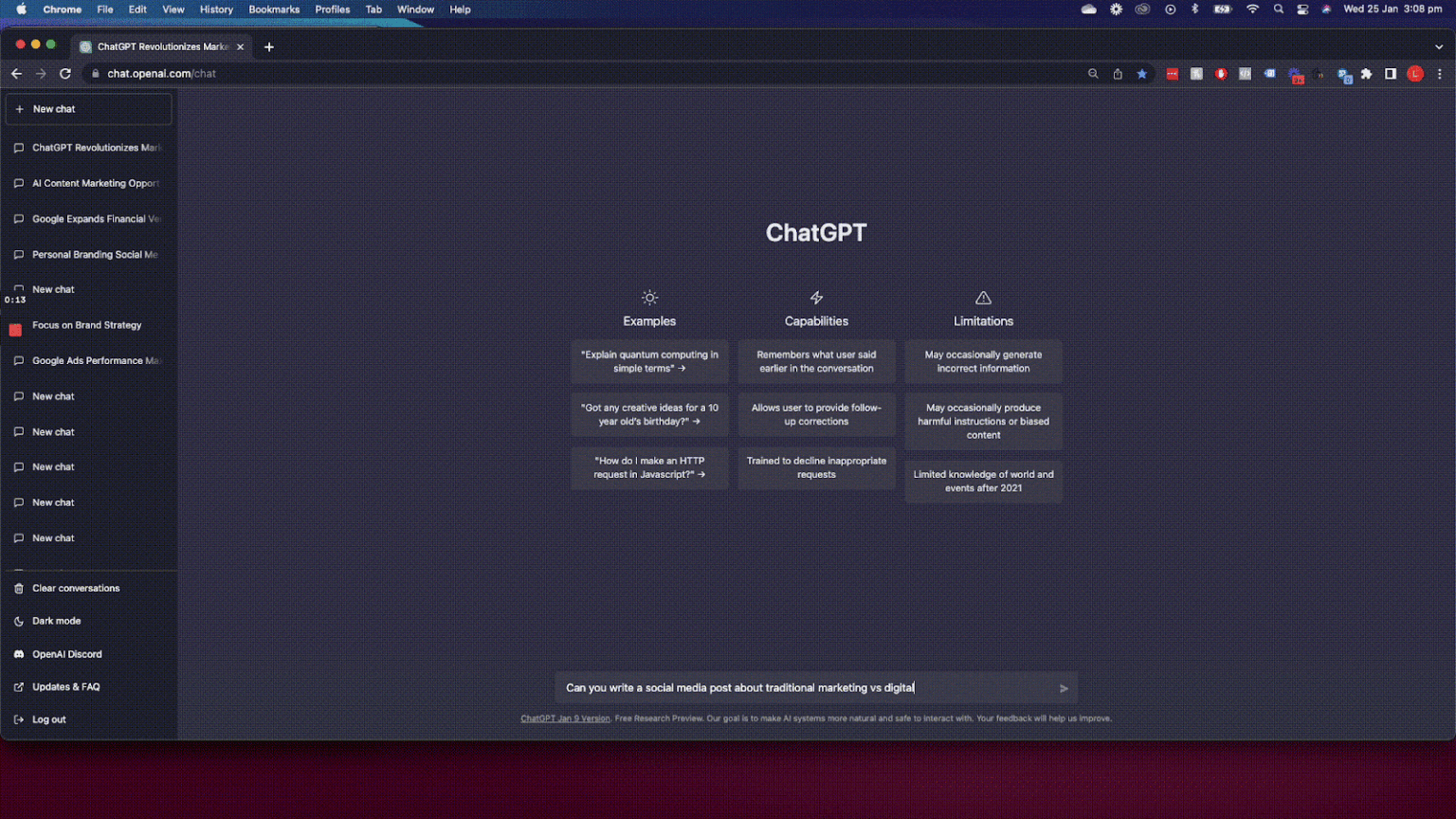1456x819 pixels.
Task: Open the ChatGPT Jan 9 Version link
Action: point(565,719)
